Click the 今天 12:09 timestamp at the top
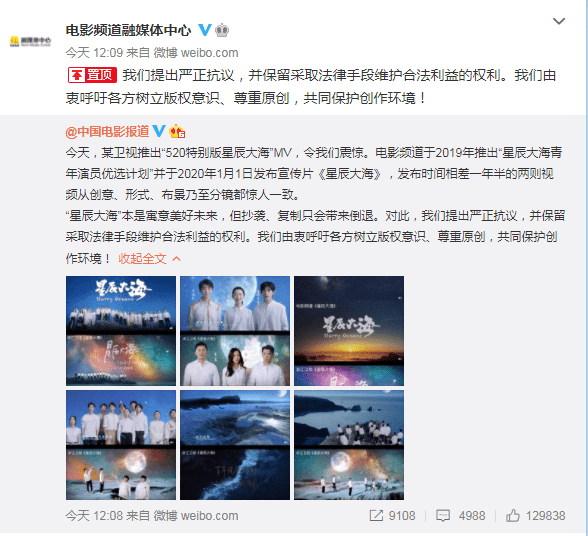588x536 pixels. coord(94,53)
